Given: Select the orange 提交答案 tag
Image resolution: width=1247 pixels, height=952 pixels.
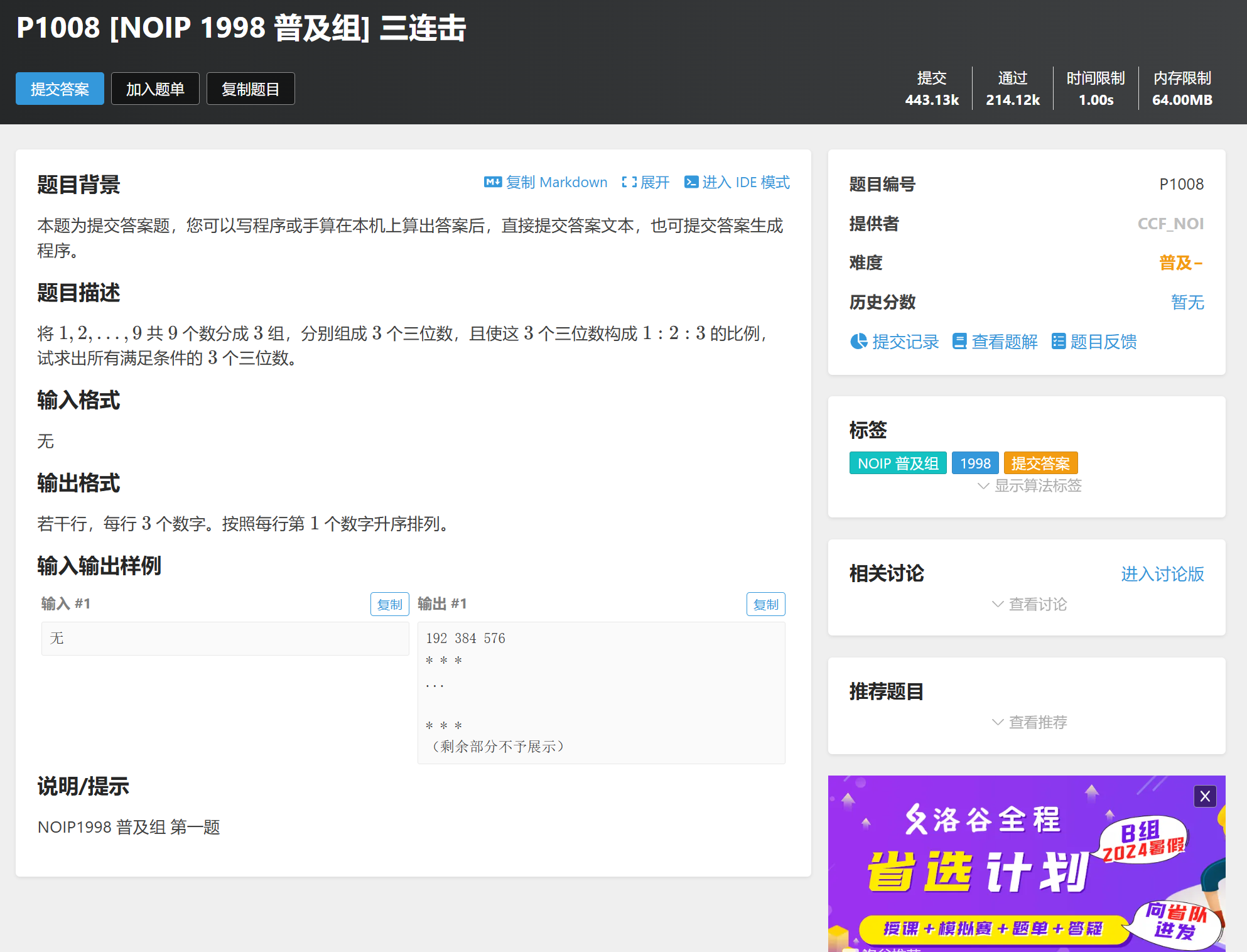Looking at the screenshot, I should [x=1040, y=463].
